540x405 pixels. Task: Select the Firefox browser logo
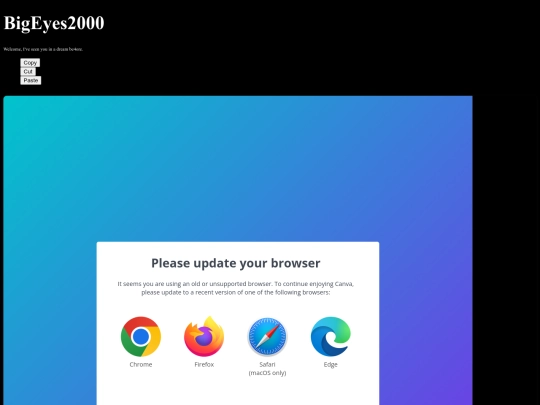coord(204,336)
